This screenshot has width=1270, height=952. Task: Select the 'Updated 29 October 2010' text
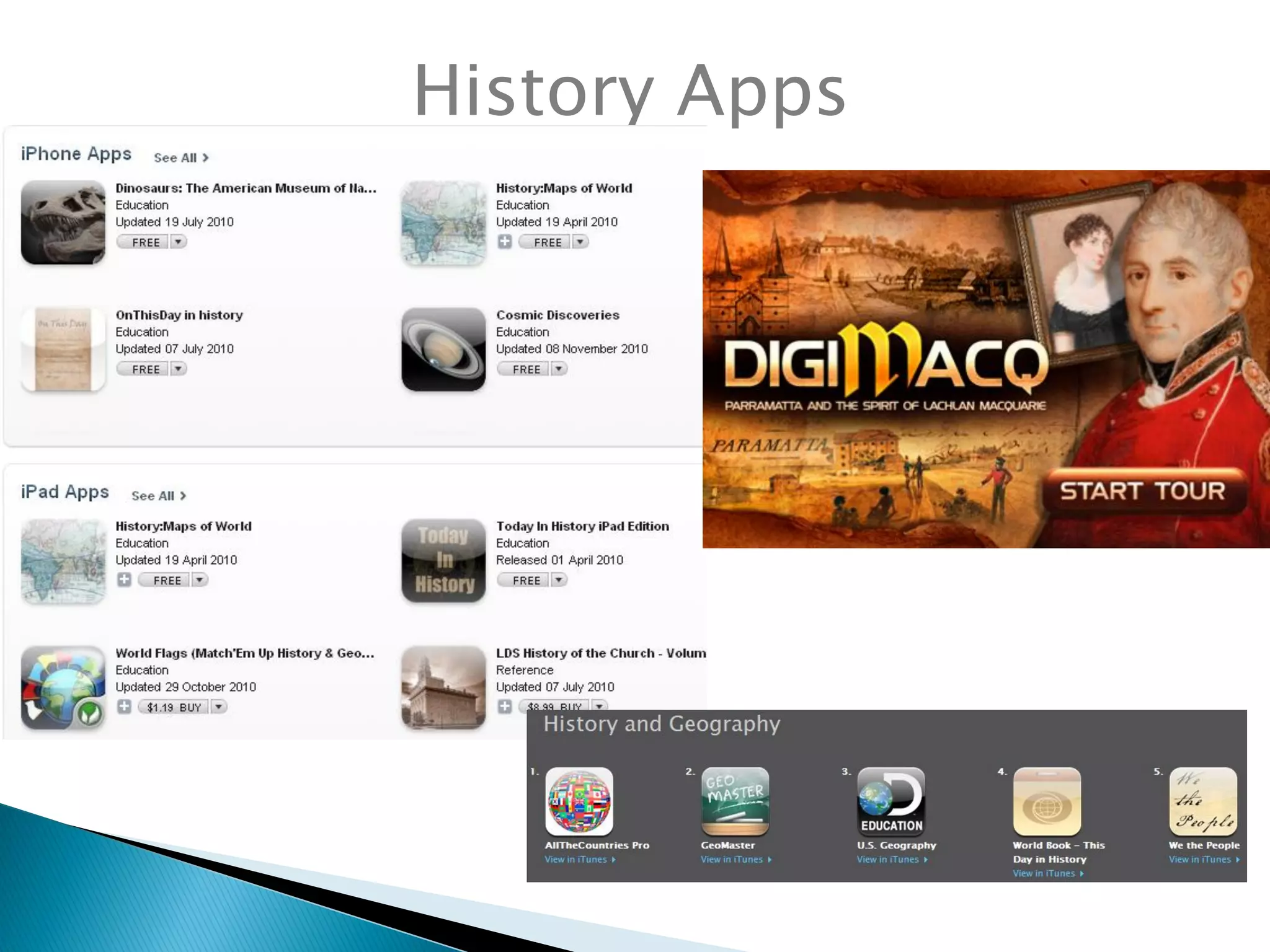pyautogui.click(x=185, y=687)
